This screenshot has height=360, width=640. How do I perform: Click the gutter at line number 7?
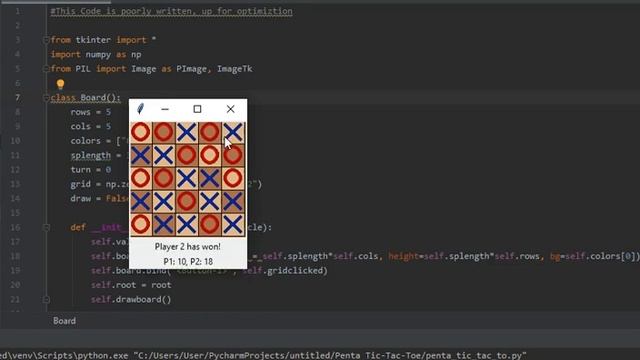(18, 98)
